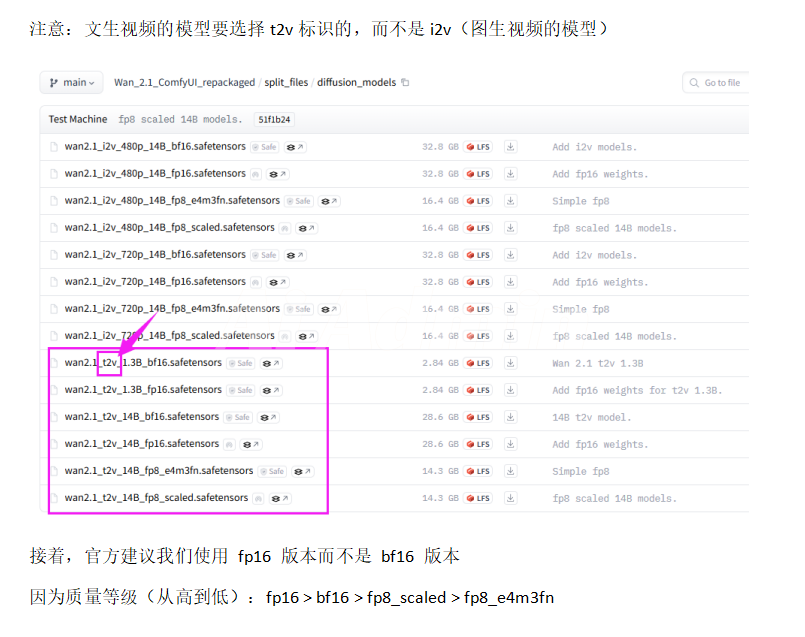This screenshot has width=805, height=637.
Task: Open the wan2.1_i2v_480p_14B_fp8_scaled.safetensors file
Action: [158, 228]
